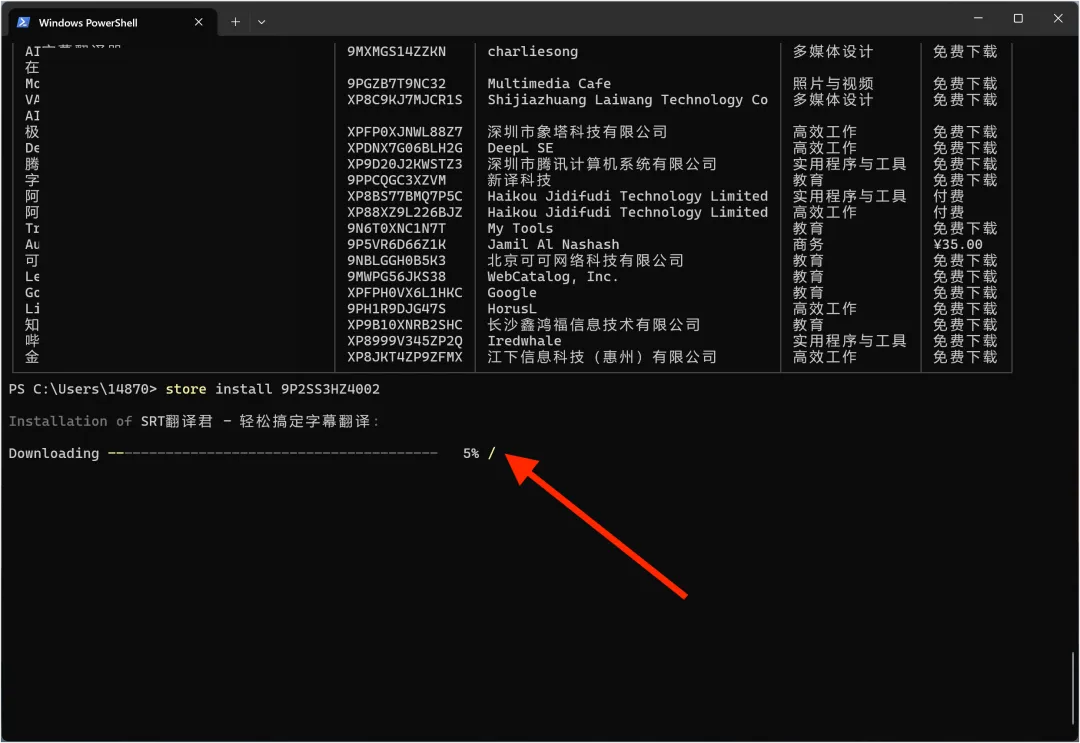Viewport: 1080px width, 743px height.
Task: Click product ID XP9B10XNRB2SHC
Action: click(404, 324)
